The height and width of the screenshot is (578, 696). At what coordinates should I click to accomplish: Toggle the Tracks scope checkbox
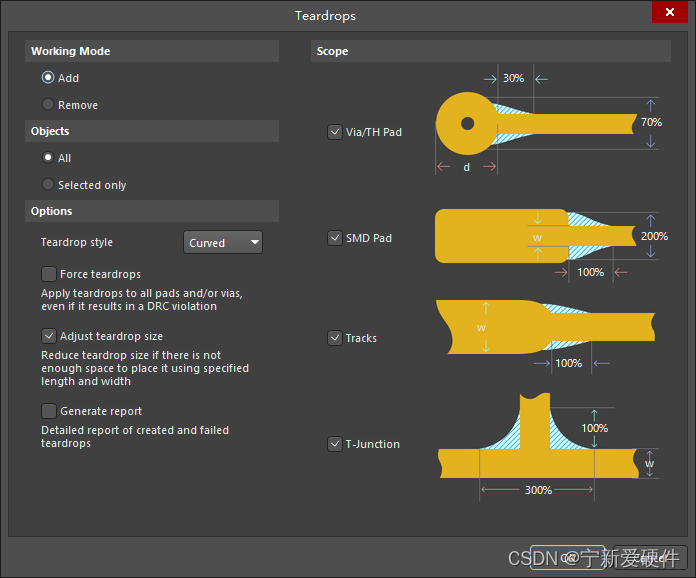point(335,338)
